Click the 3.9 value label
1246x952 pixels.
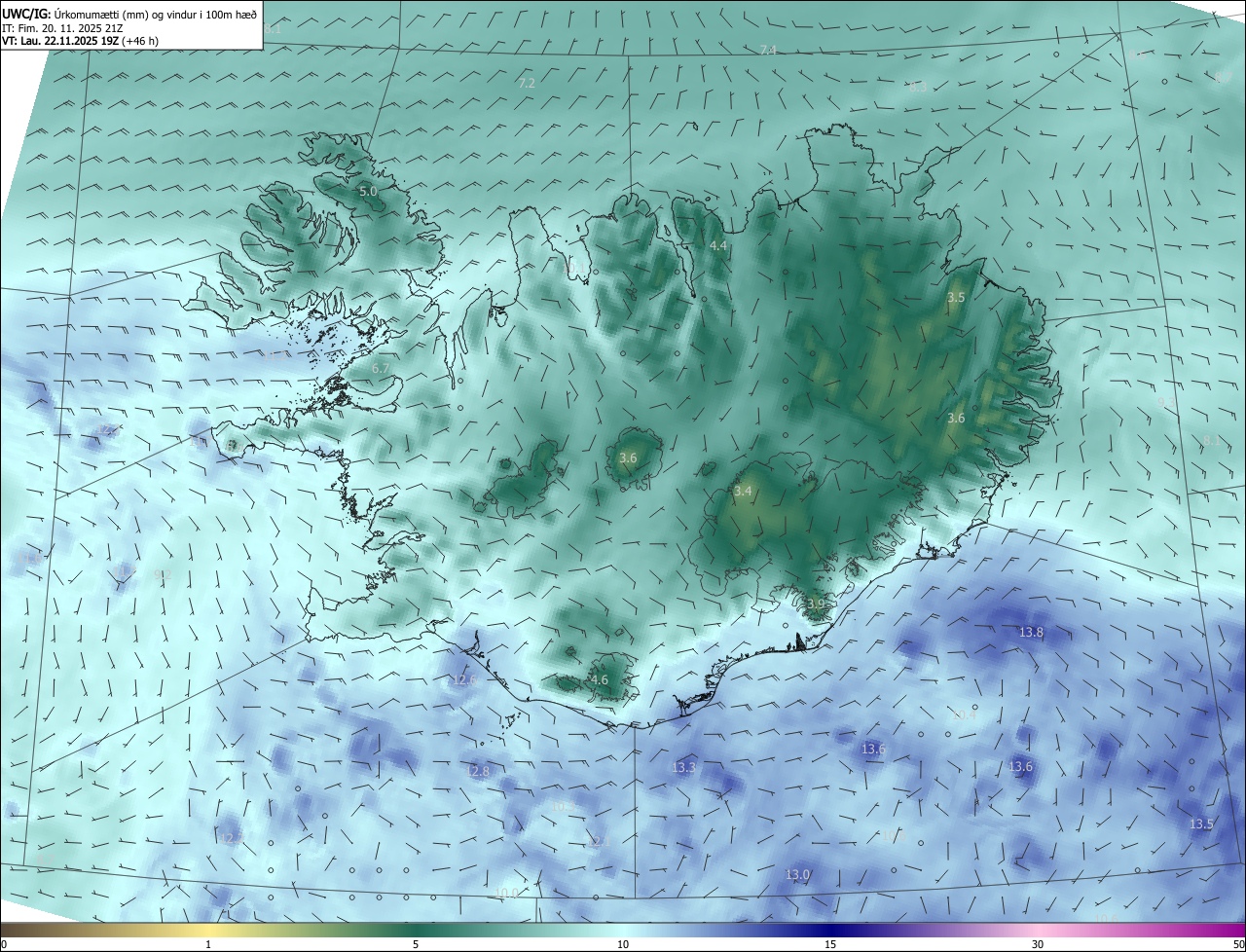[816, 604]
